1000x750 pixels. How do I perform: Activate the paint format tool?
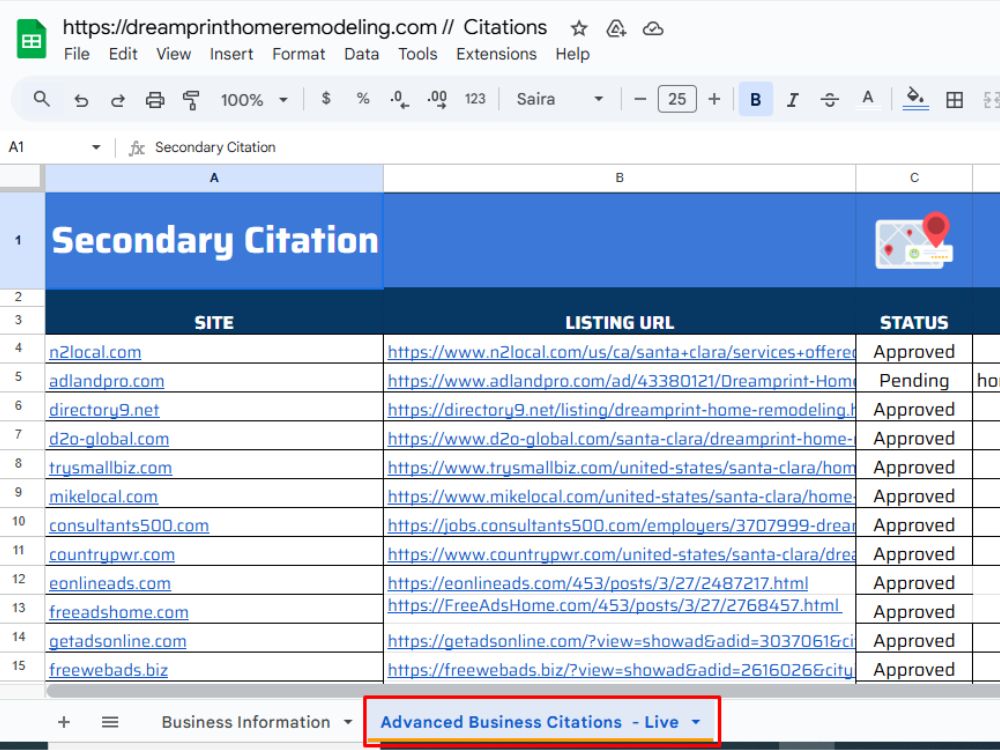tap(191, 99)
